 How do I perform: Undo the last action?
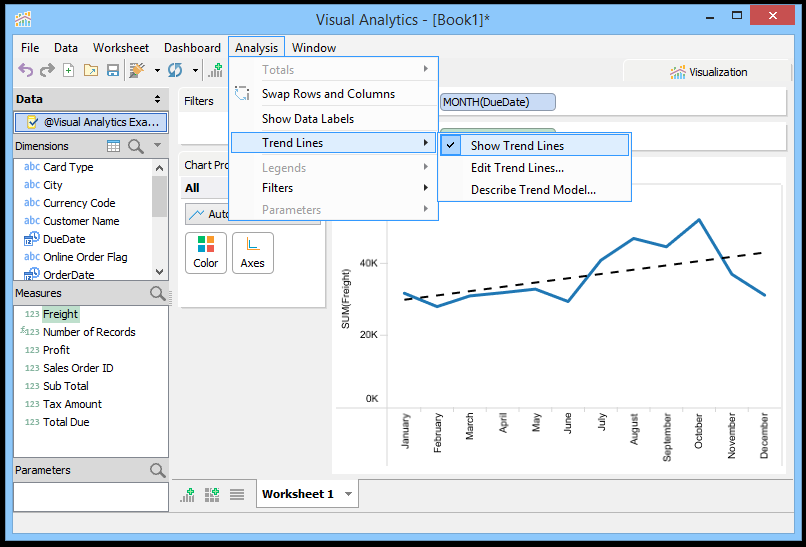coord(25,70)
